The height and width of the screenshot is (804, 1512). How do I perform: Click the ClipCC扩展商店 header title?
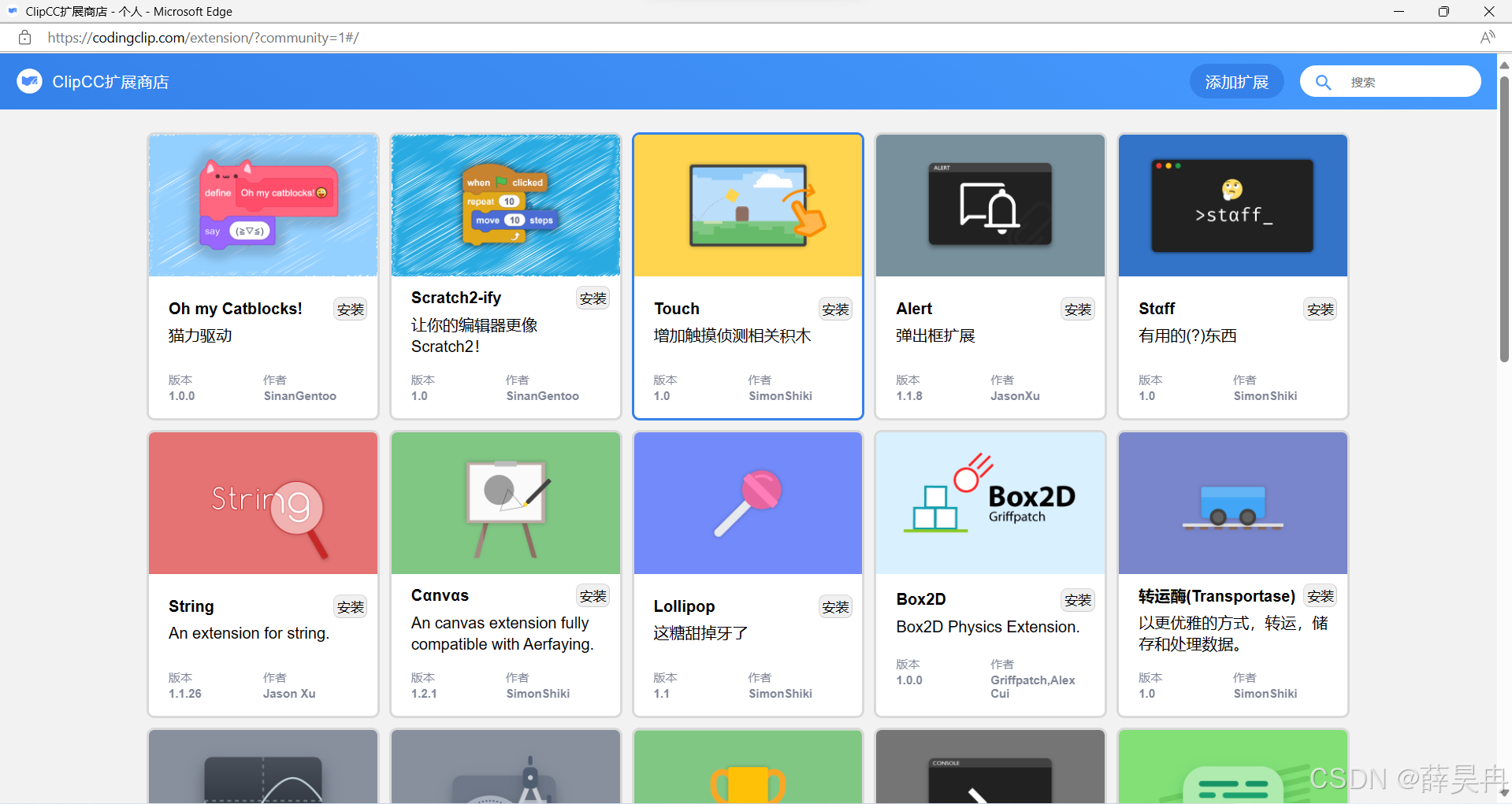click(110, 82)
